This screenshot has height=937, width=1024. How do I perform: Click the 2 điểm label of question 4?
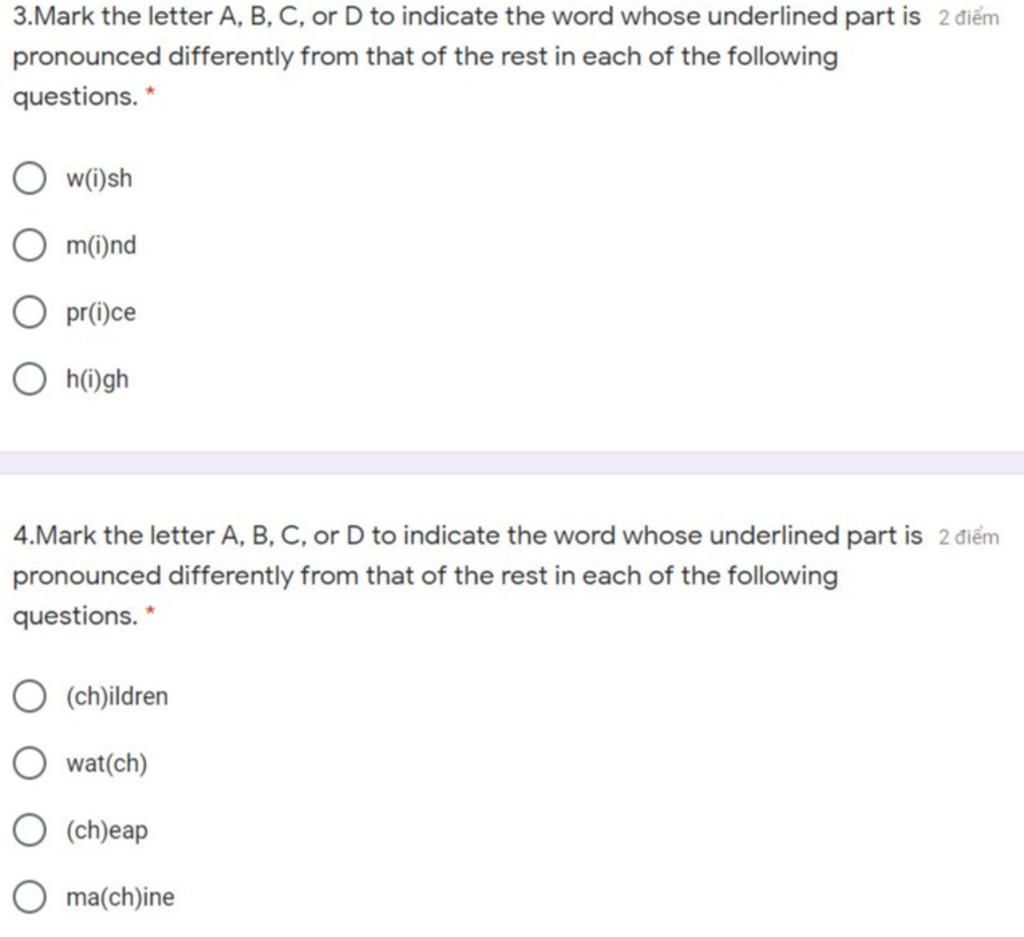click(968, 537)
